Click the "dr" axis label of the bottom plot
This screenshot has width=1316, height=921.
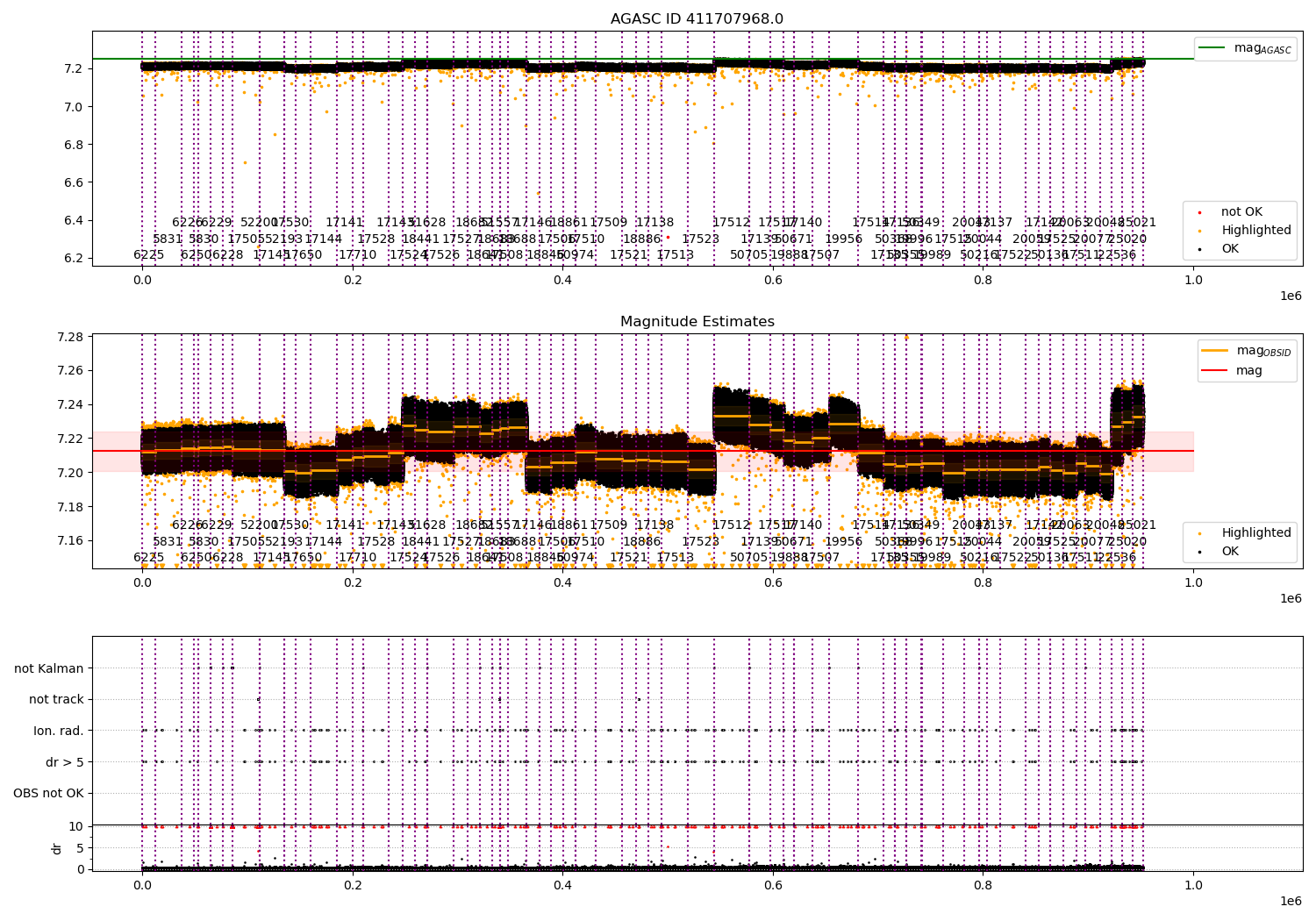[x=57, y=848]
